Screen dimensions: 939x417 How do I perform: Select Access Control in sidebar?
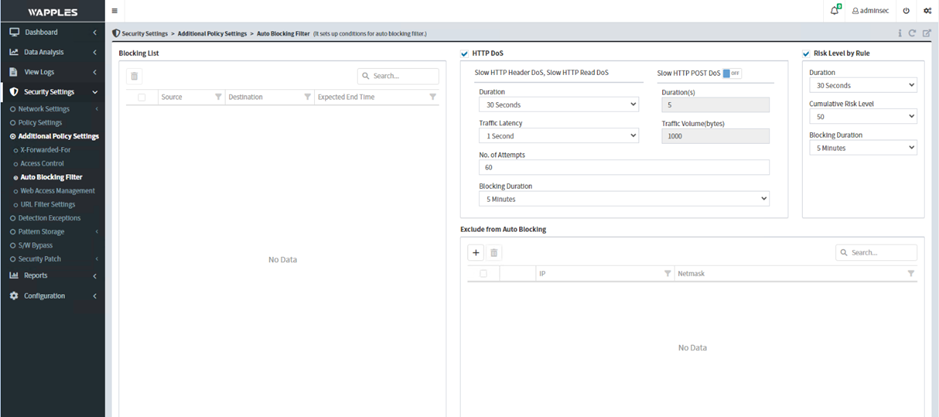pyautogui.click(x=42, y=163)
